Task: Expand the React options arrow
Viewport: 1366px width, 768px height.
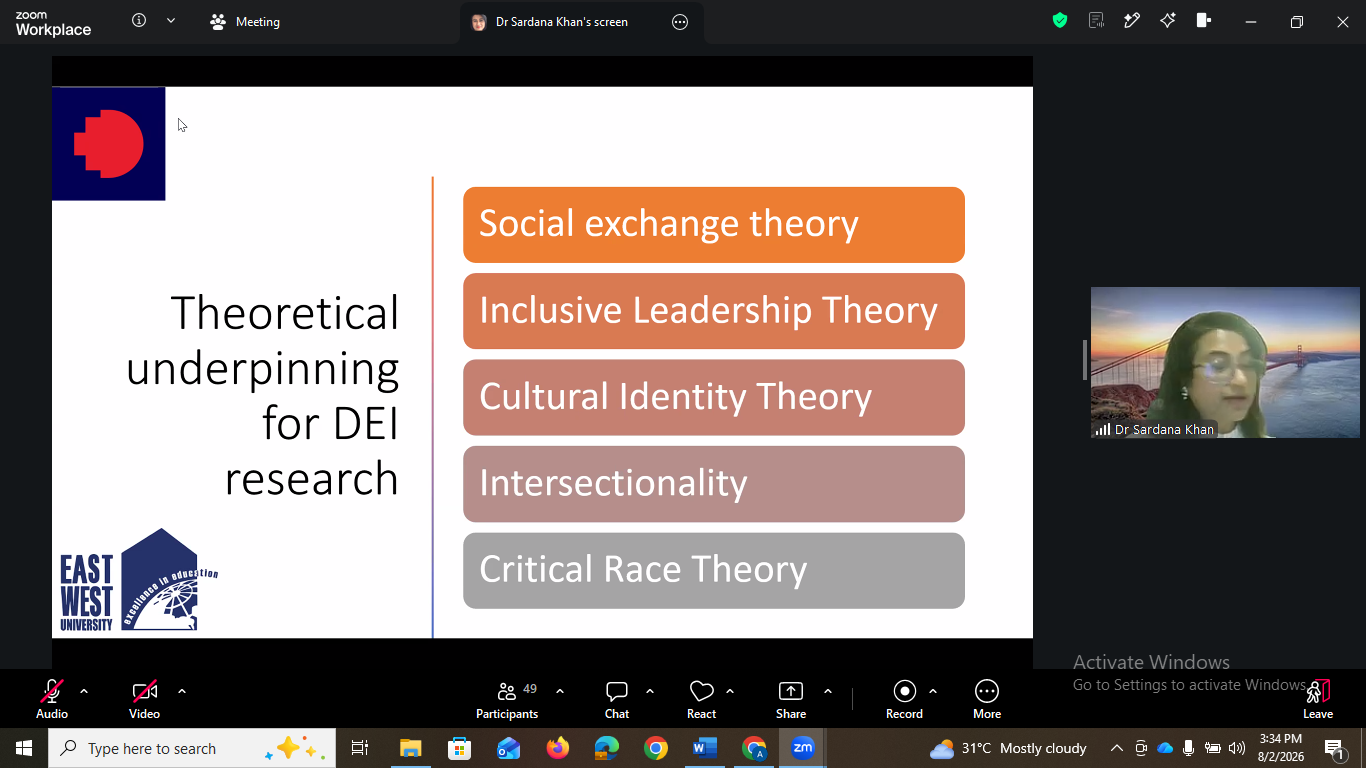Action: [x=730, y=691]
